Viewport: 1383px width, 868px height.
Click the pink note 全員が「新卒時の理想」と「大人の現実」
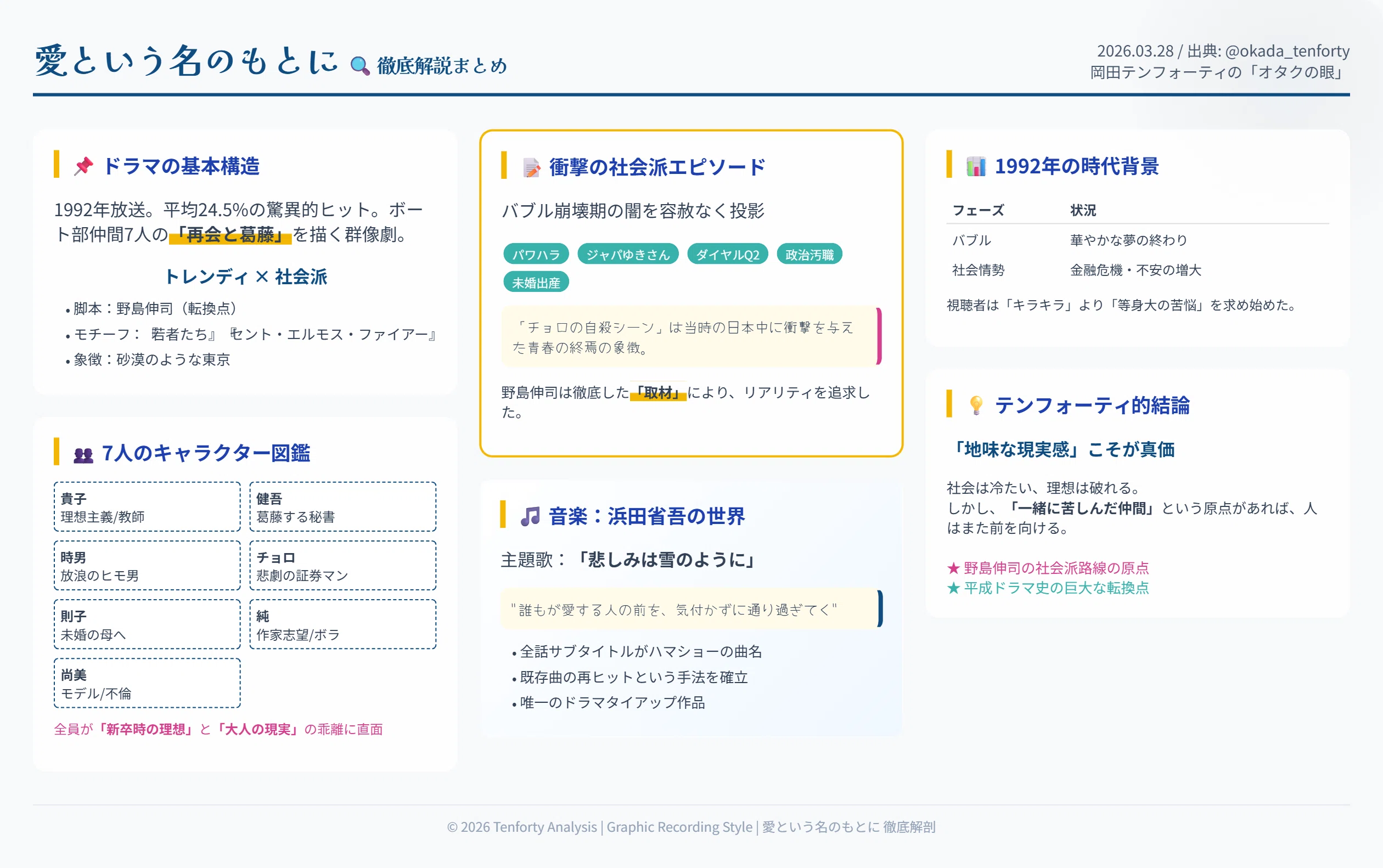218,729
